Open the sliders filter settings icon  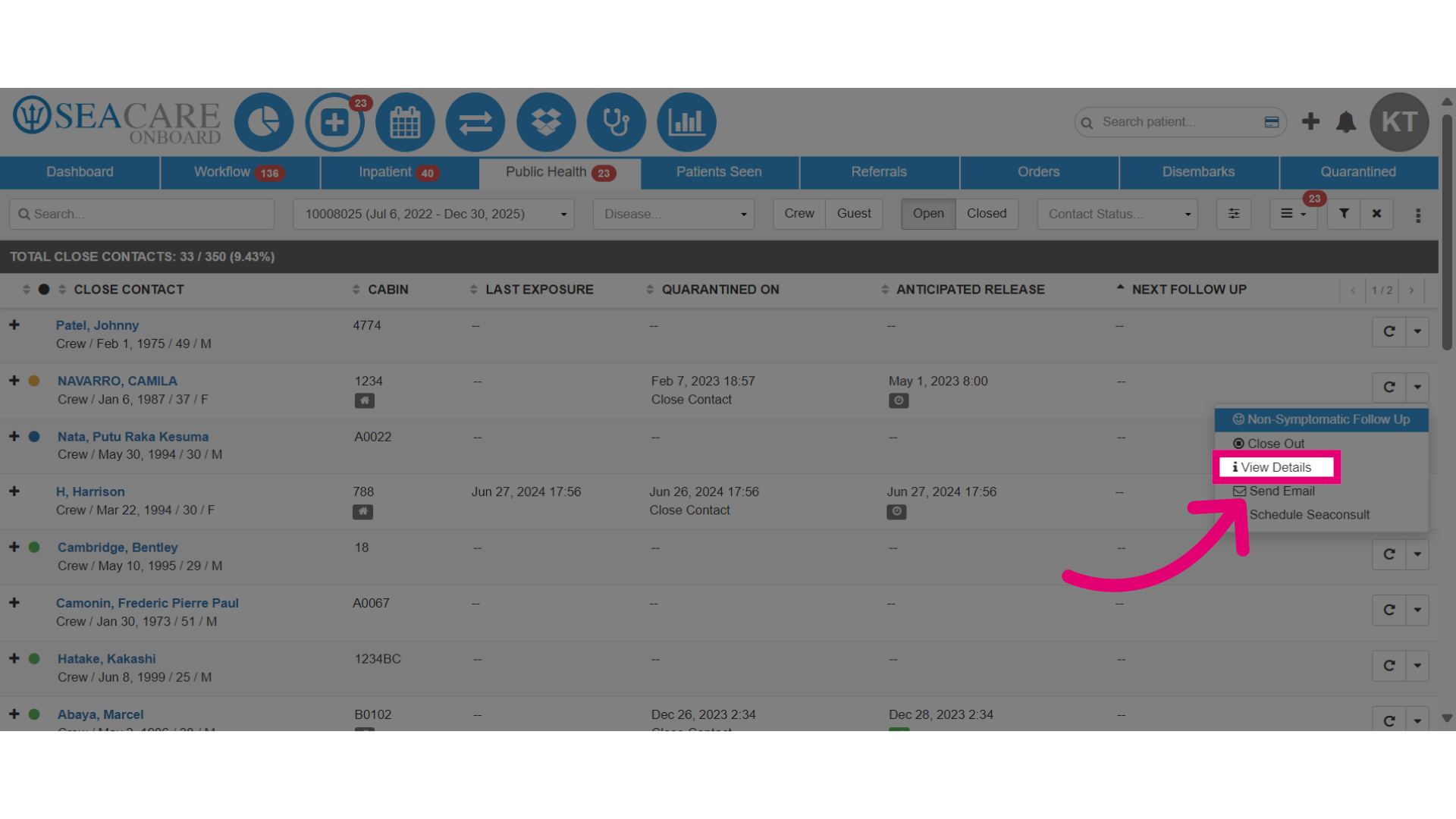(1234, 214)
